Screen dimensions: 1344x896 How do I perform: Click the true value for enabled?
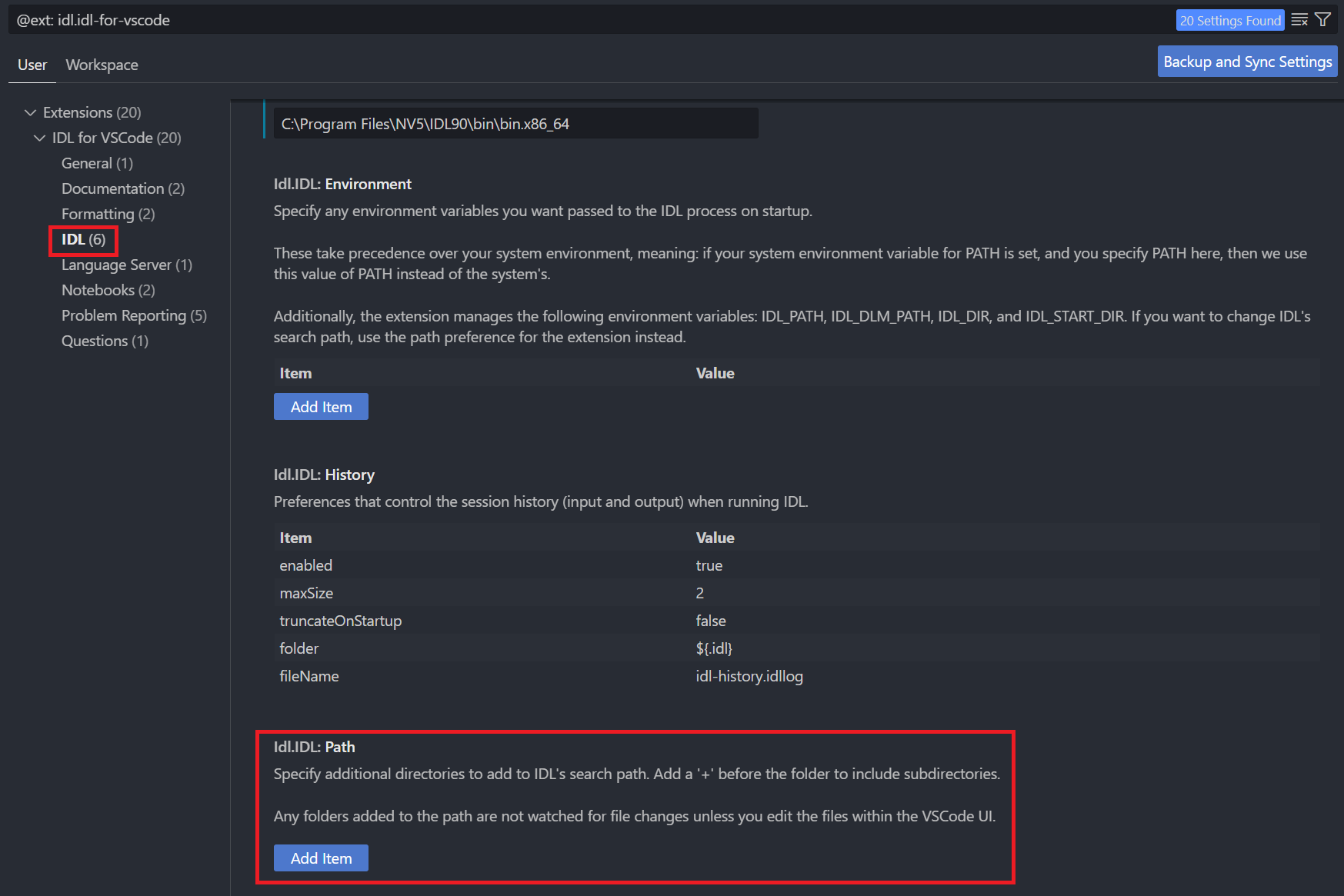pos(709,565)
